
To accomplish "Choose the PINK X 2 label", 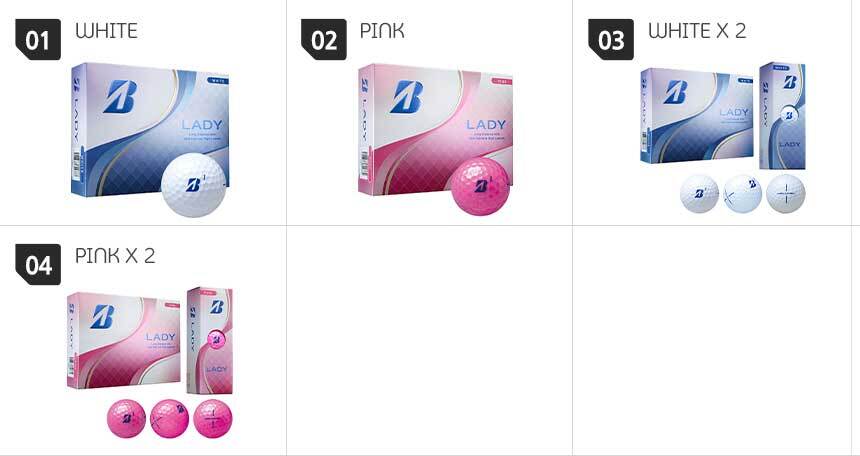I will point(115,256).
